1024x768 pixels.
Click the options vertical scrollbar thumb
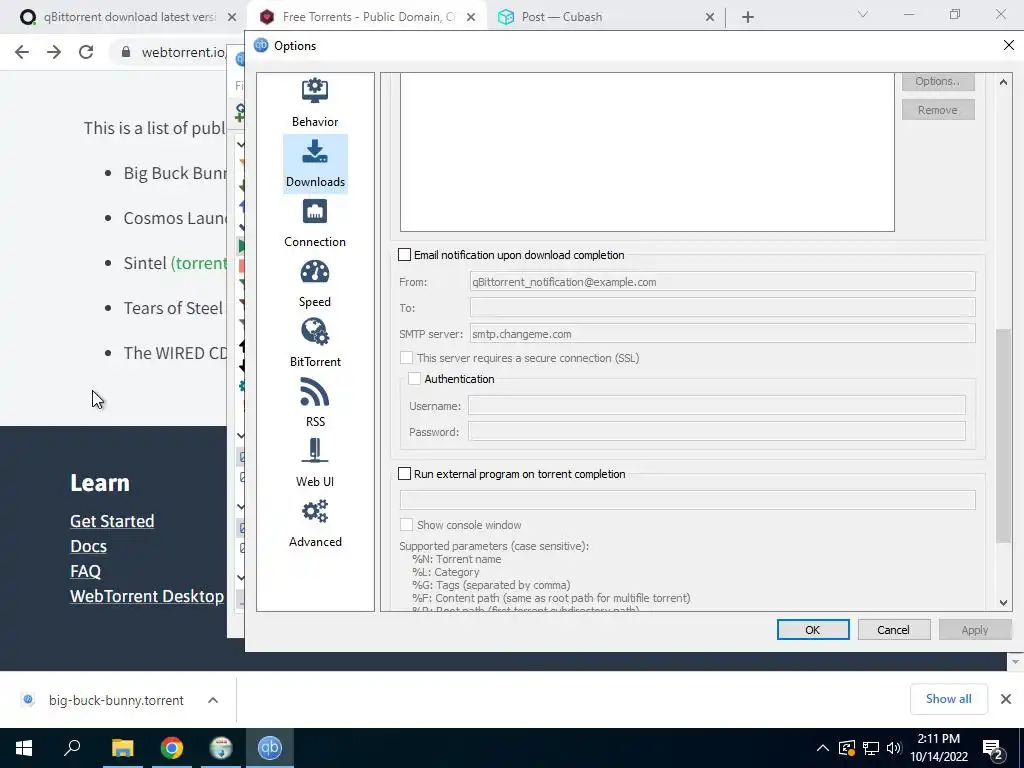click(1003, 436)
